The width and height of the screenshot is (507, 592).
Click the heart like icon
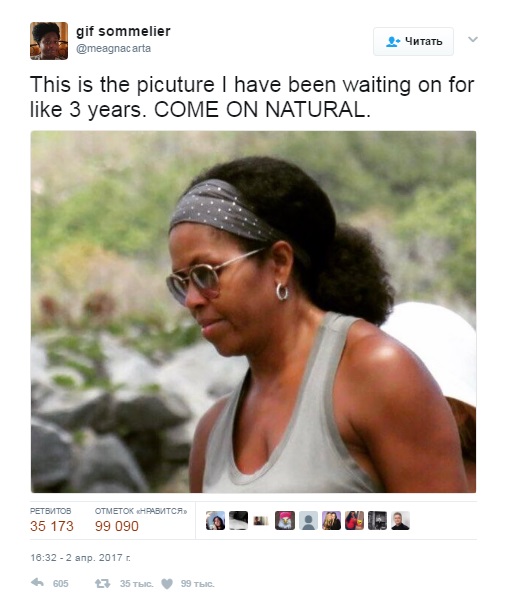point(167,584)
